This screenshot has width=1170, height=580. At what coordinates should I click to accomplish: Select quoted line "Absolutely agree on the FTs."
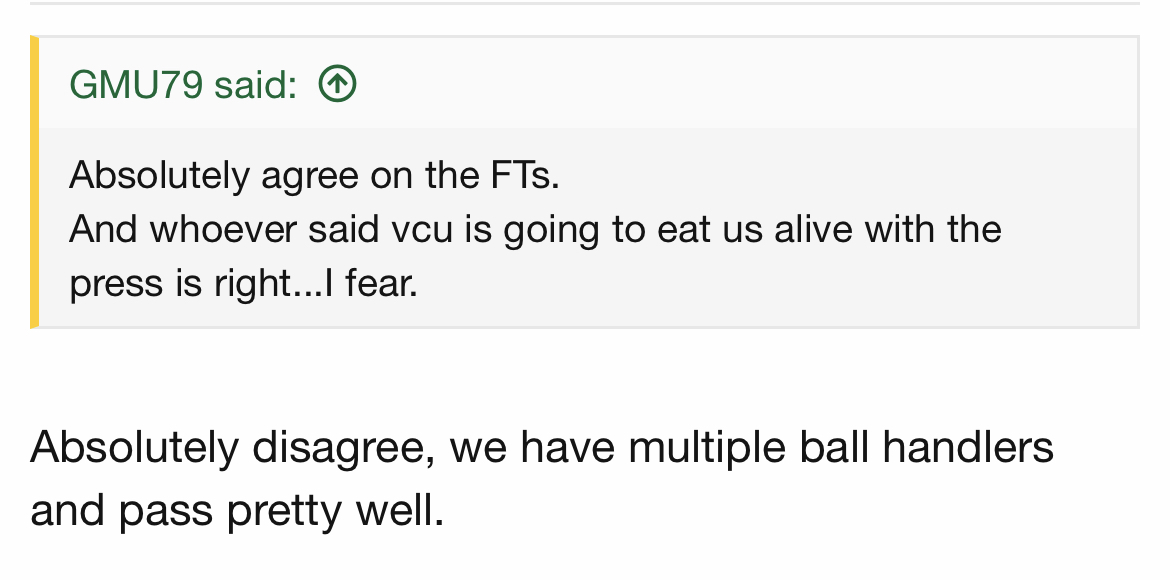(x=314, y=176)
